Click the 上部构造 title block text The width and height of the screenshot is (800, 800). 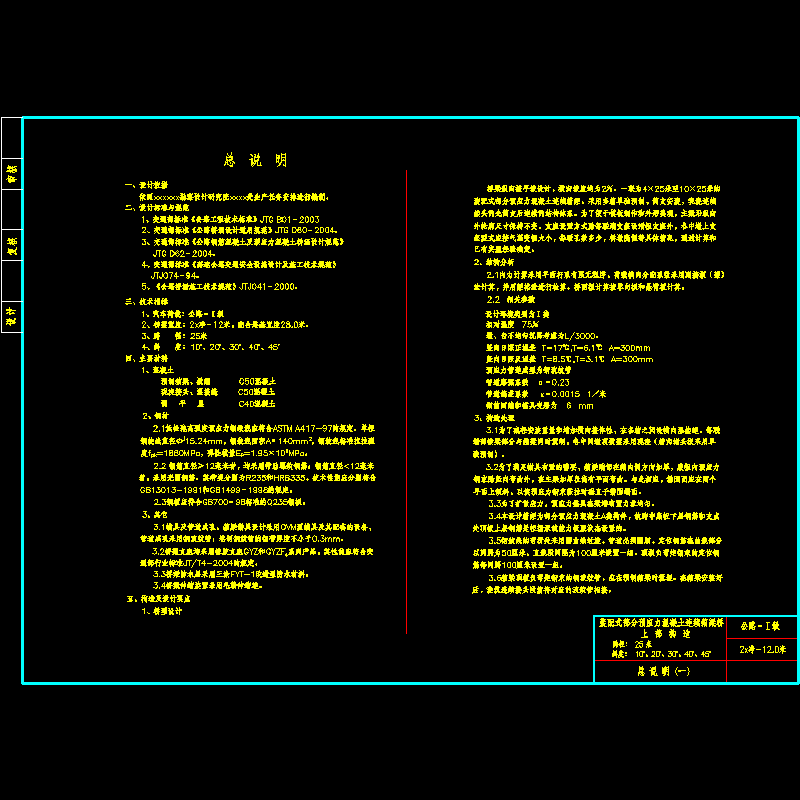click(663, 633)
